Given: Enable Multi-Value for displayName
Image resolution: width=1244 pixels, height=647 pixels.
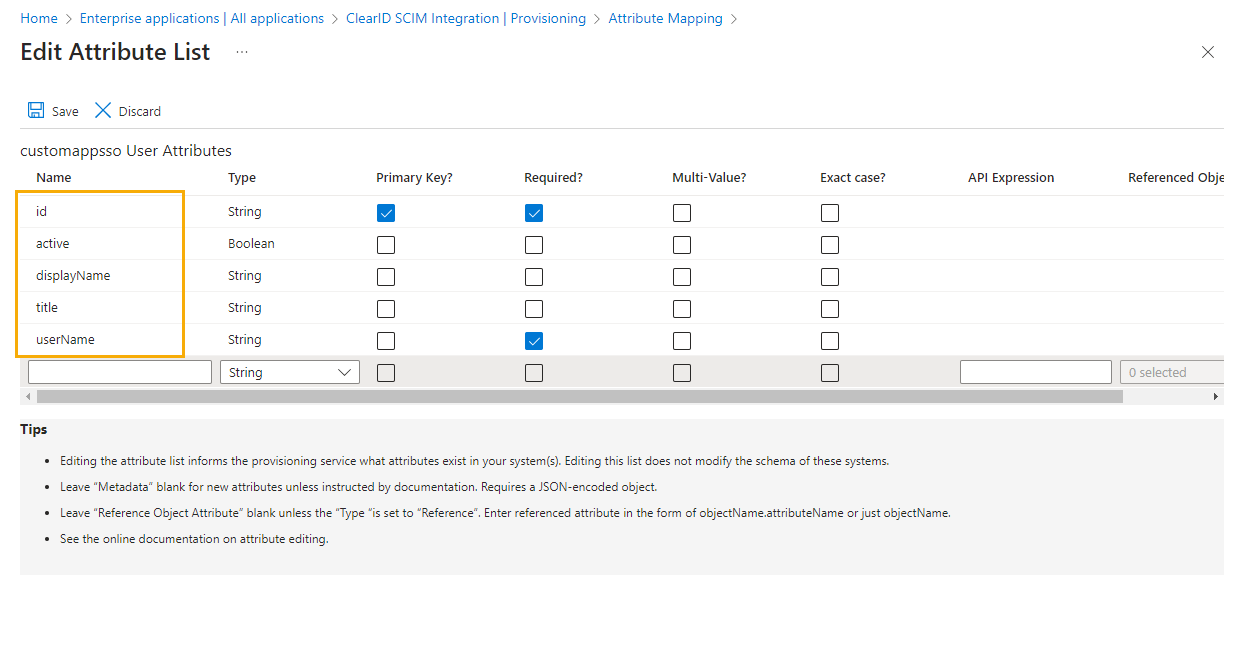Looking at the screenshot, I should 681,276.
